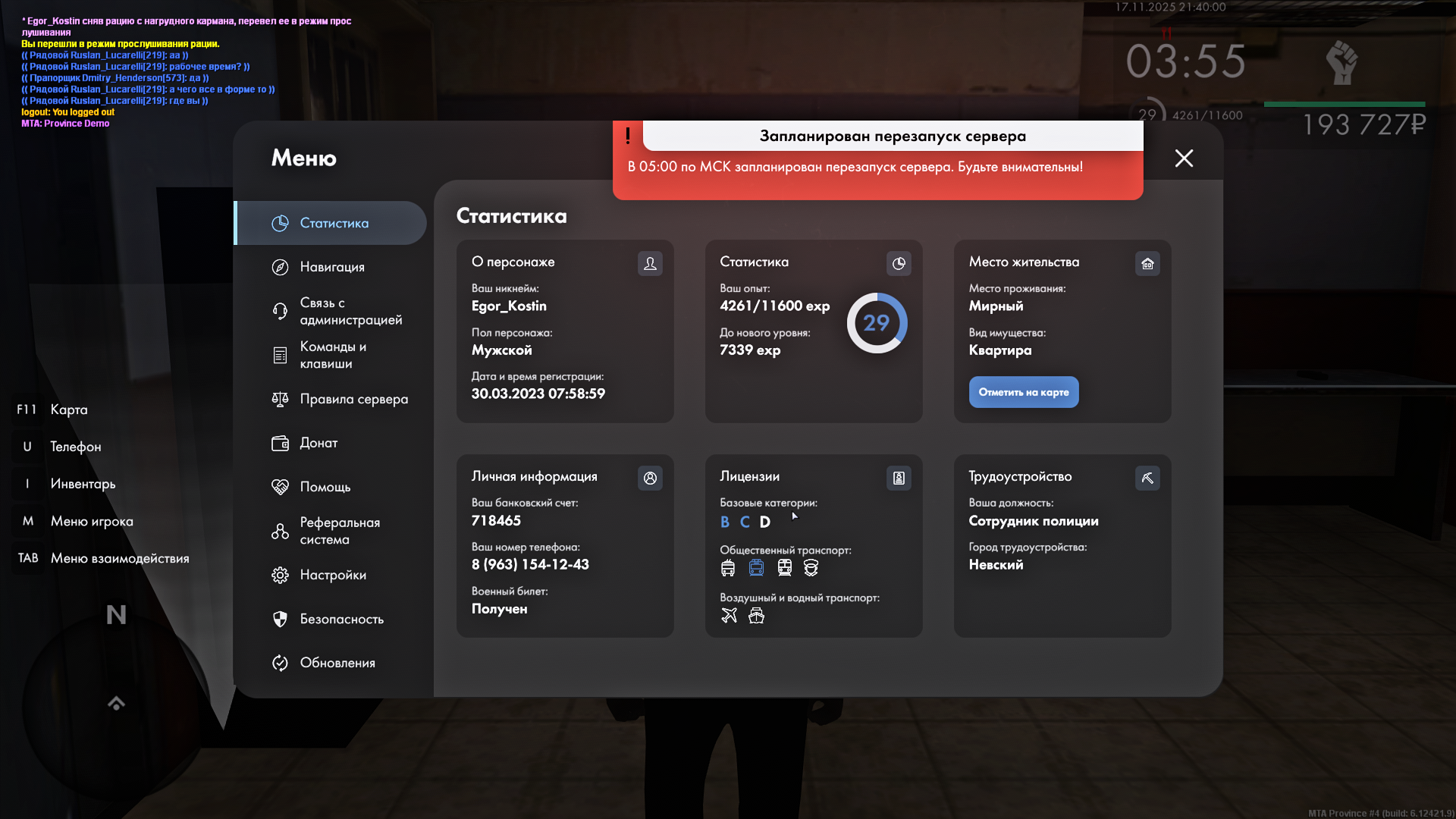Click the highlighted blue trolleybus license icon

(756, 568)
